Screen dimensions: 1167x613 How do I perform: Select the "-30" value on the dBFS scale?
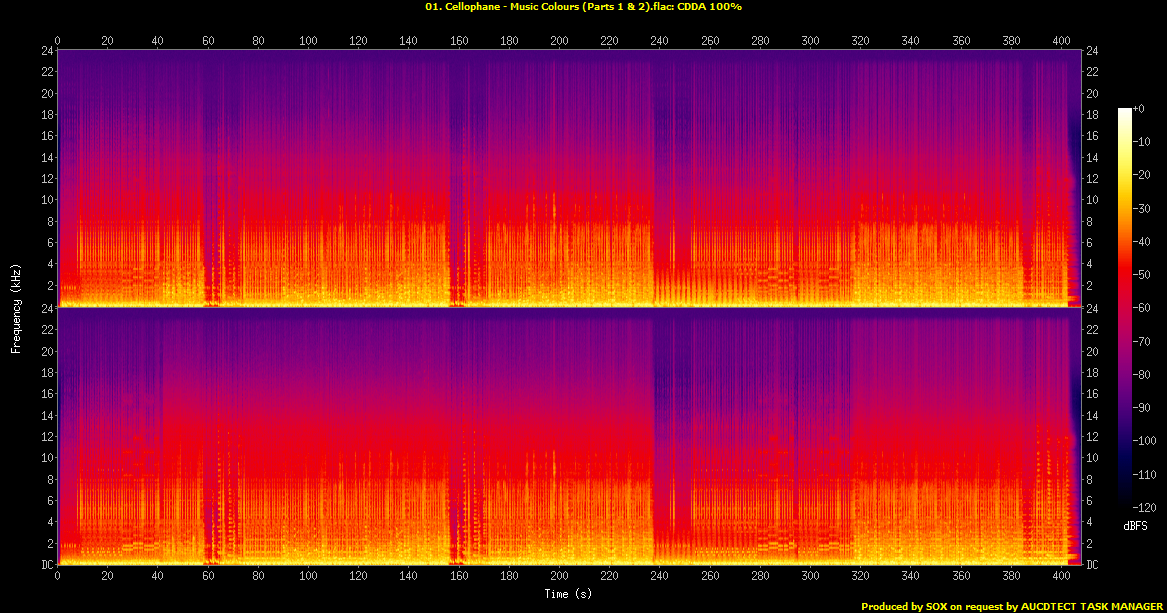1142,208
